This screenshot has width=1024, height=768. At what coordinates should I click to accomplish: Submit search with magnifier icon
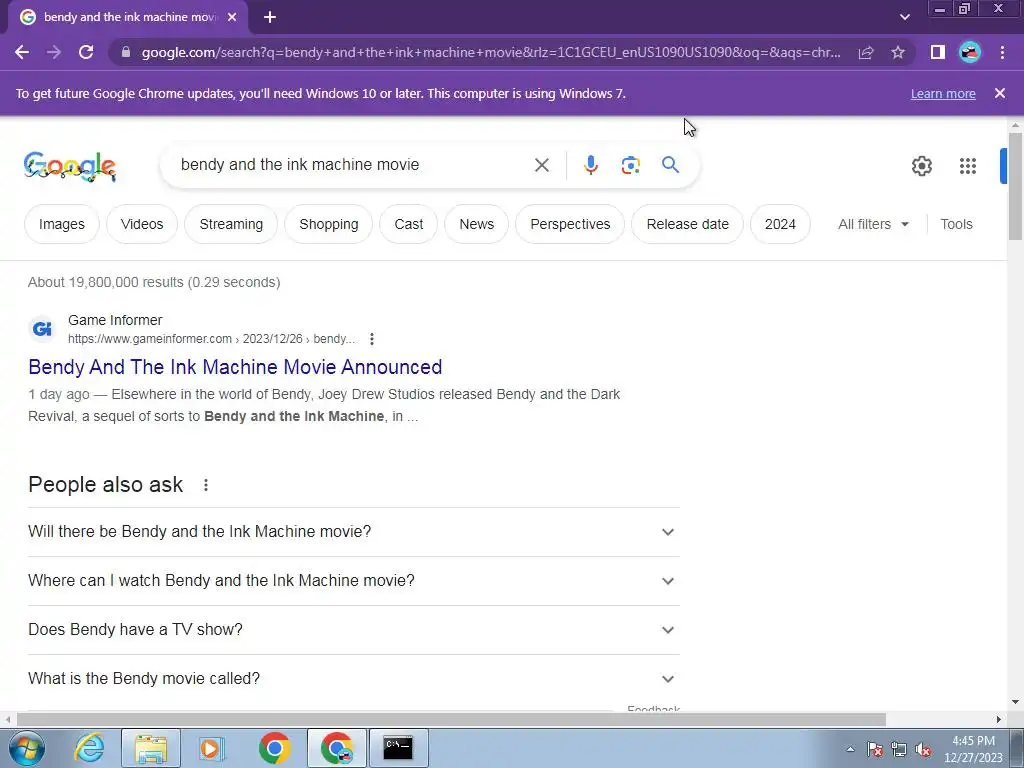[671, 165]
